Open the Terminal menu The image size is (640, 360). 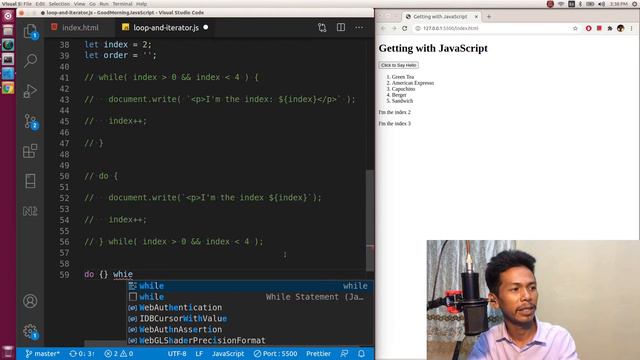pos(122,4)
